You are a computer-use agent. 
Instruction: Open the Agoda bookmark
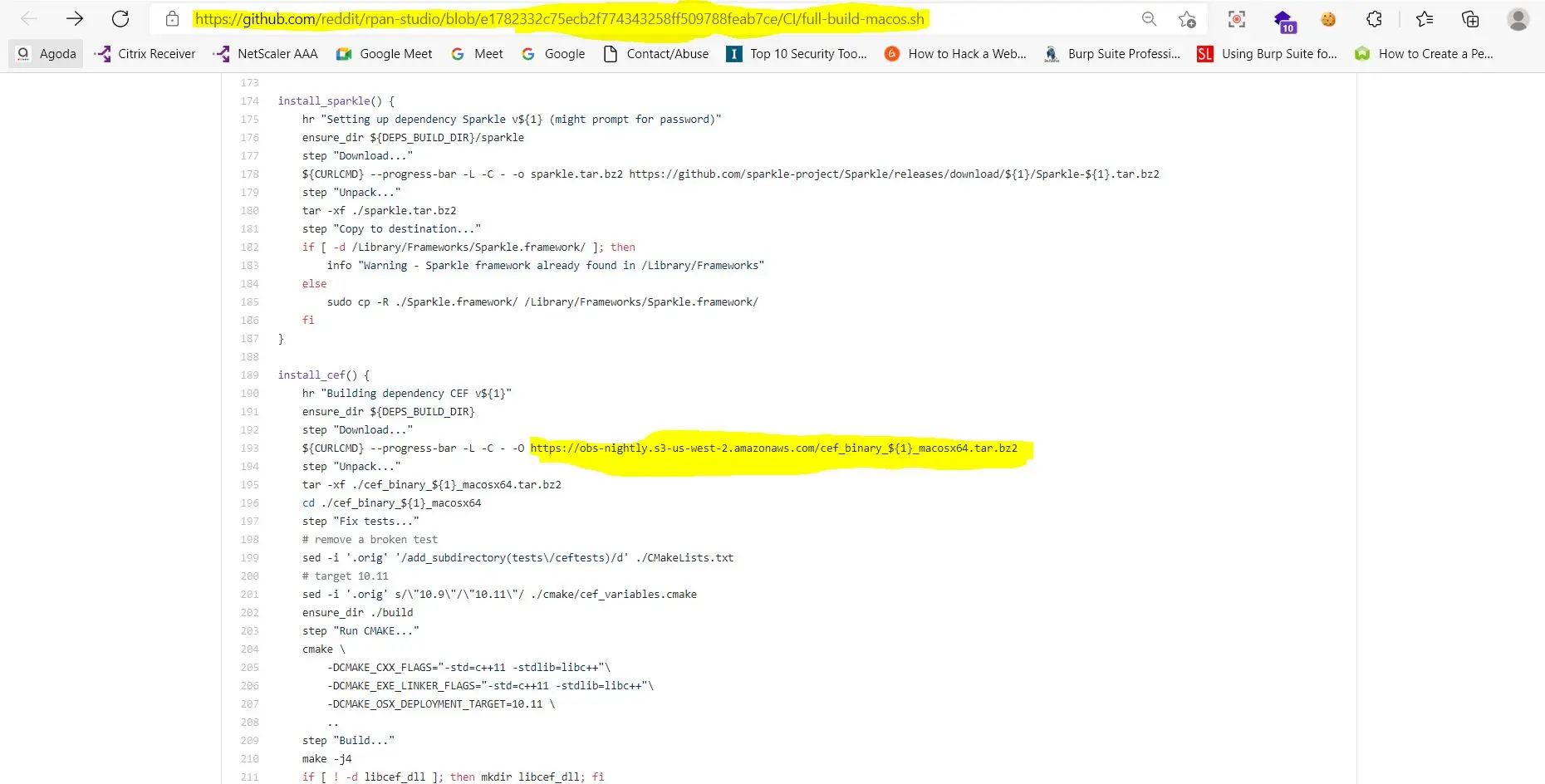(x=47, y=54)
